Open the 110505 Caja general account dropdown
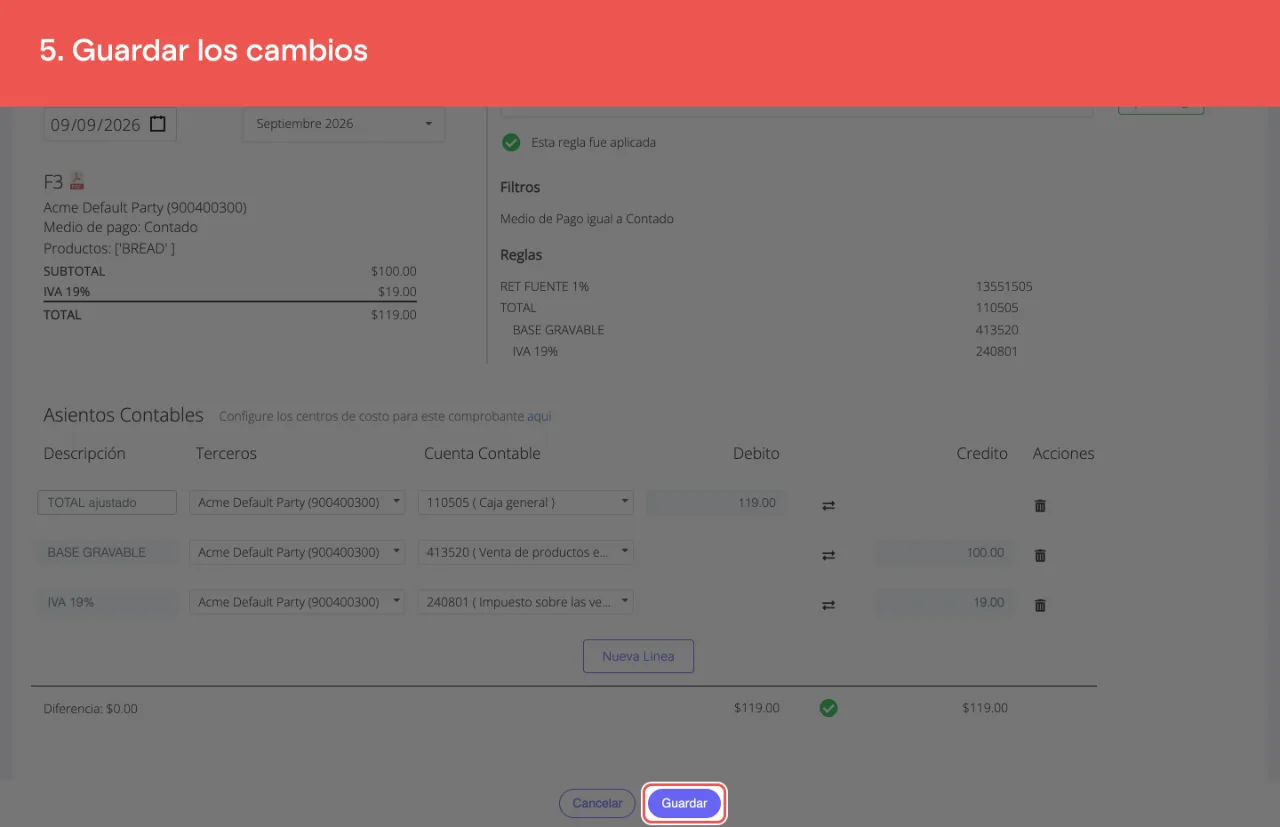Screen dimensions: 1280x827 tap(525, 502)
